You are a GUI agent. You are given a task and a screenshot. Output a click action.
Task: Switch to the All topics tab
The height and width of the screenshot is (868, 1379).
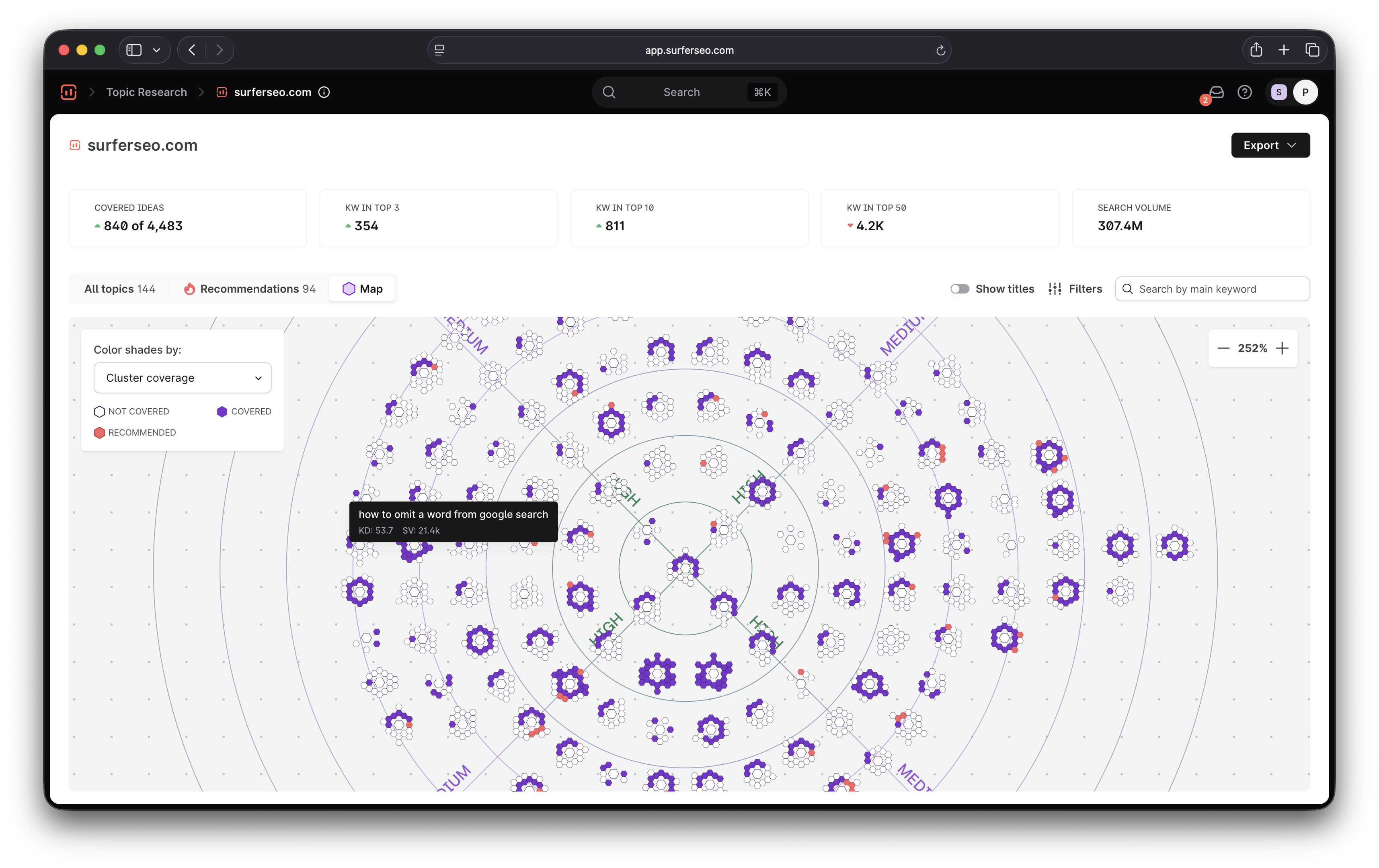coord(120,289)
